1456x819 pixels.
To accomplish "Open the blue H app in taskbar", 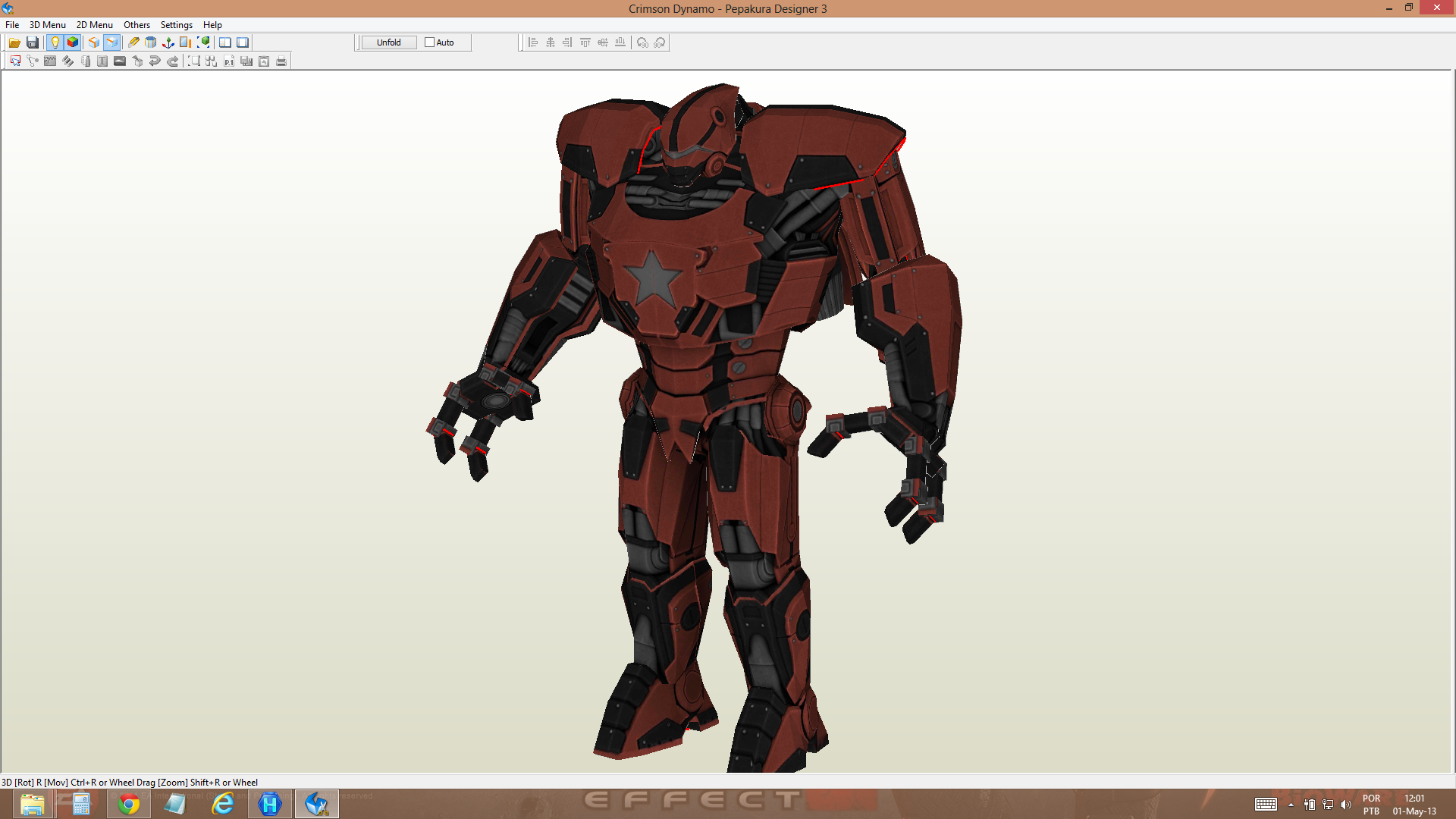I will [269, 804].
